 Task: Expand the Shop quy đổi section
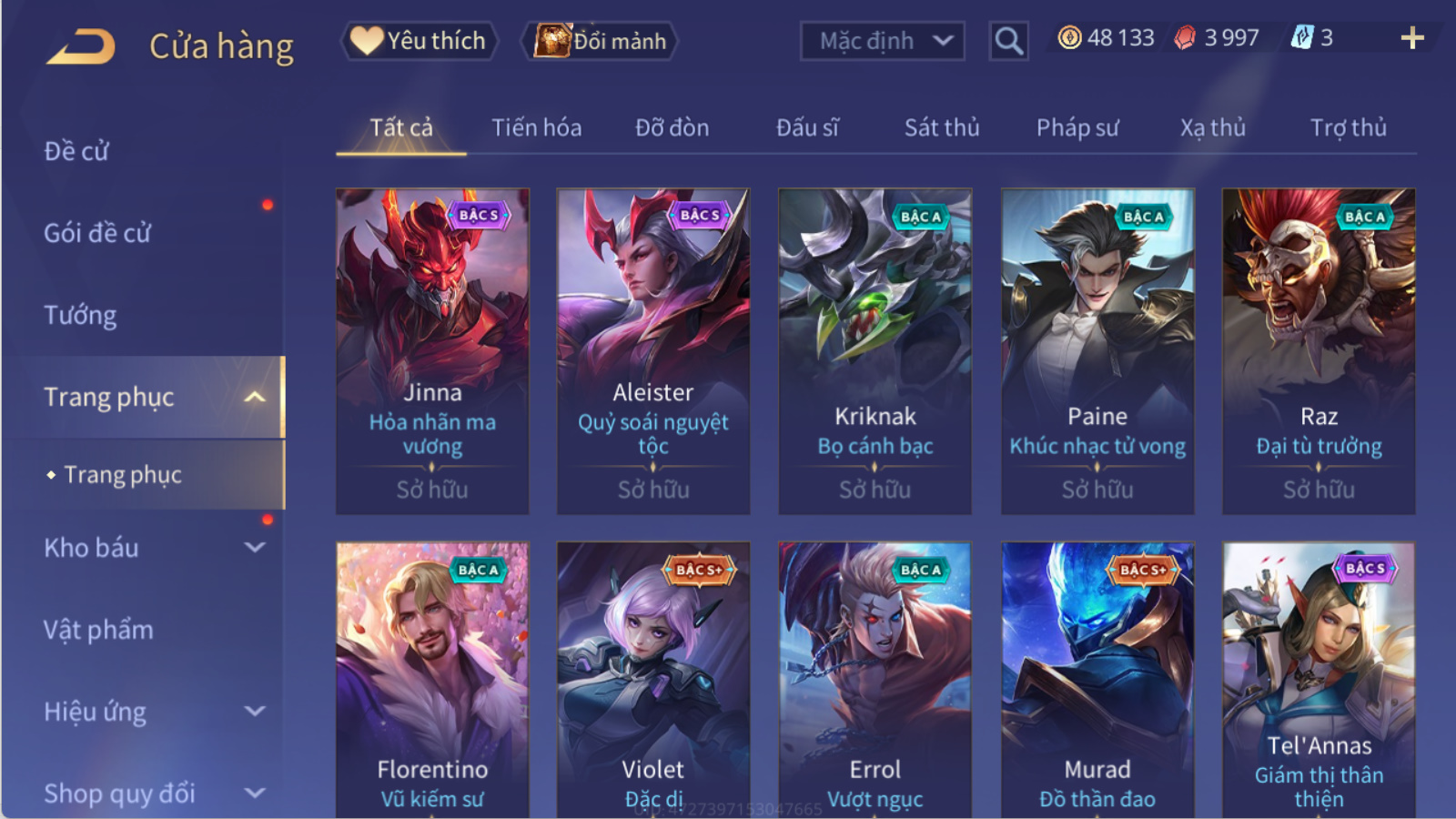(x=255, y=793)
